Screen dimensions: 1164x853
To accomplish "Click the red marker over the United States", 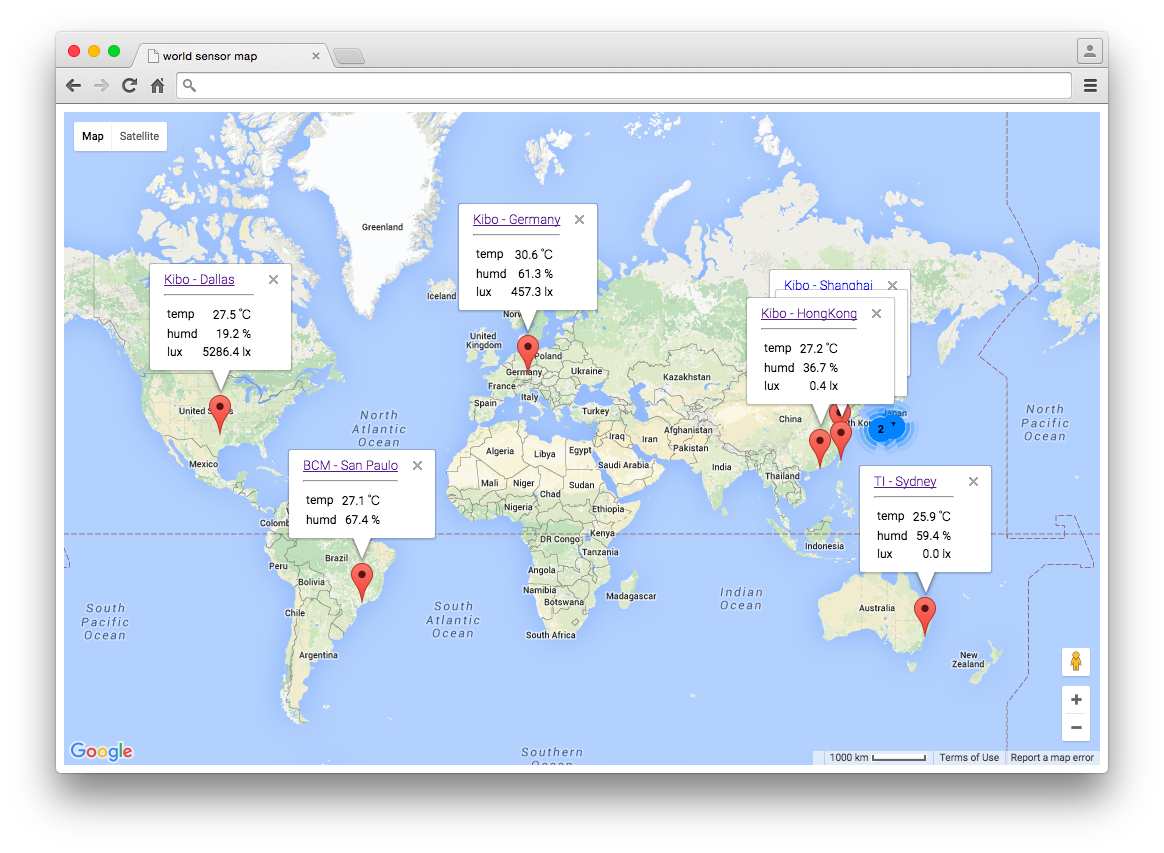I will pos(220,412).
